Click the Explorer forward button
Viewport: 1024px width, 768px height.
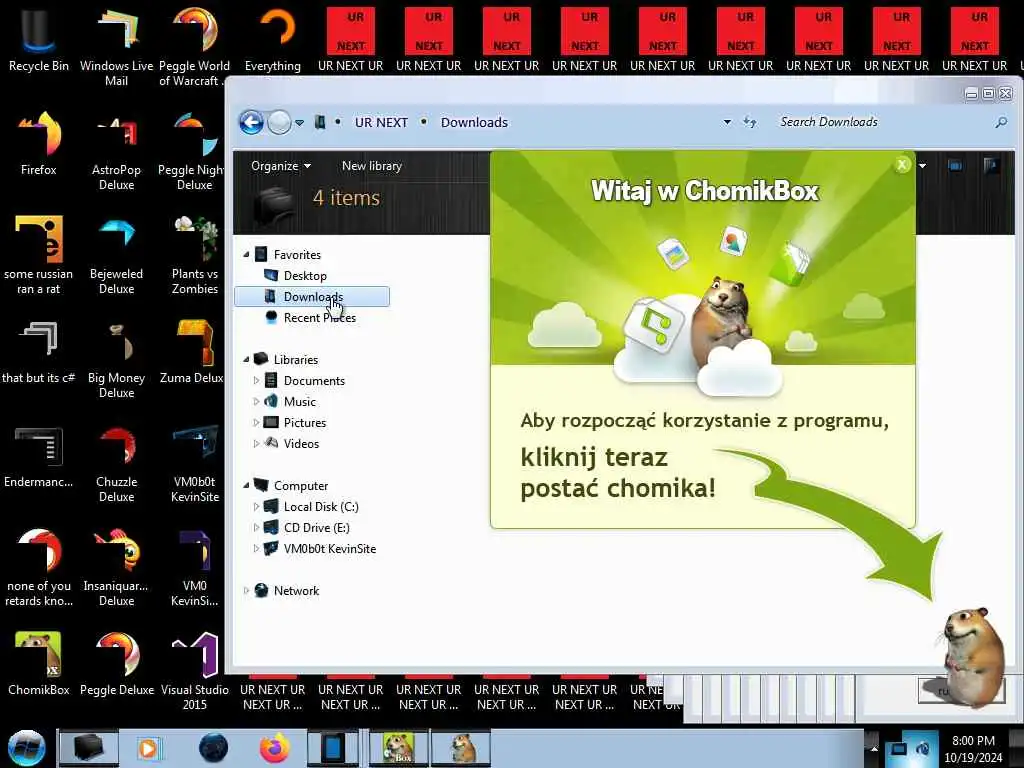[280, 122]
